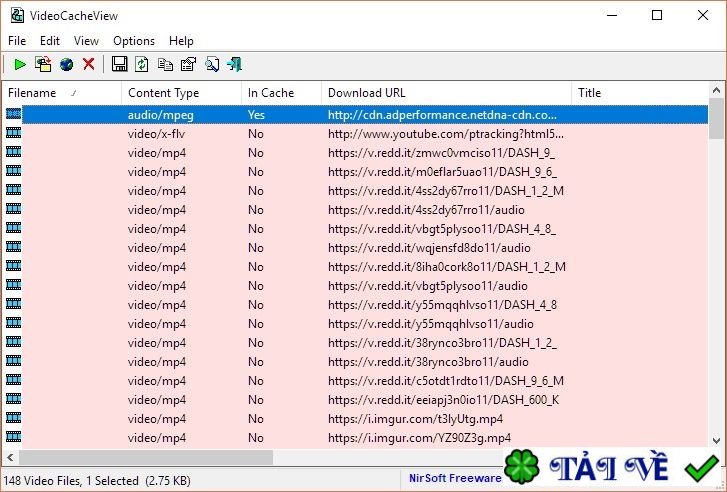Select the v.redd.it/38rynco3bro11/audio URL
The height and width of the screenshot is (492, 727).
pyautogui.click(x=428, y=362)
